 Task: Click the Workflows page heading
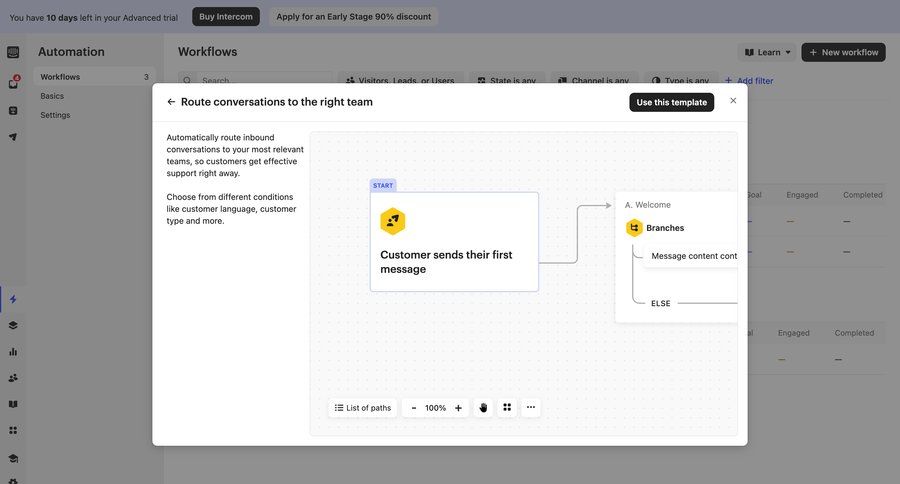(207, 52)
